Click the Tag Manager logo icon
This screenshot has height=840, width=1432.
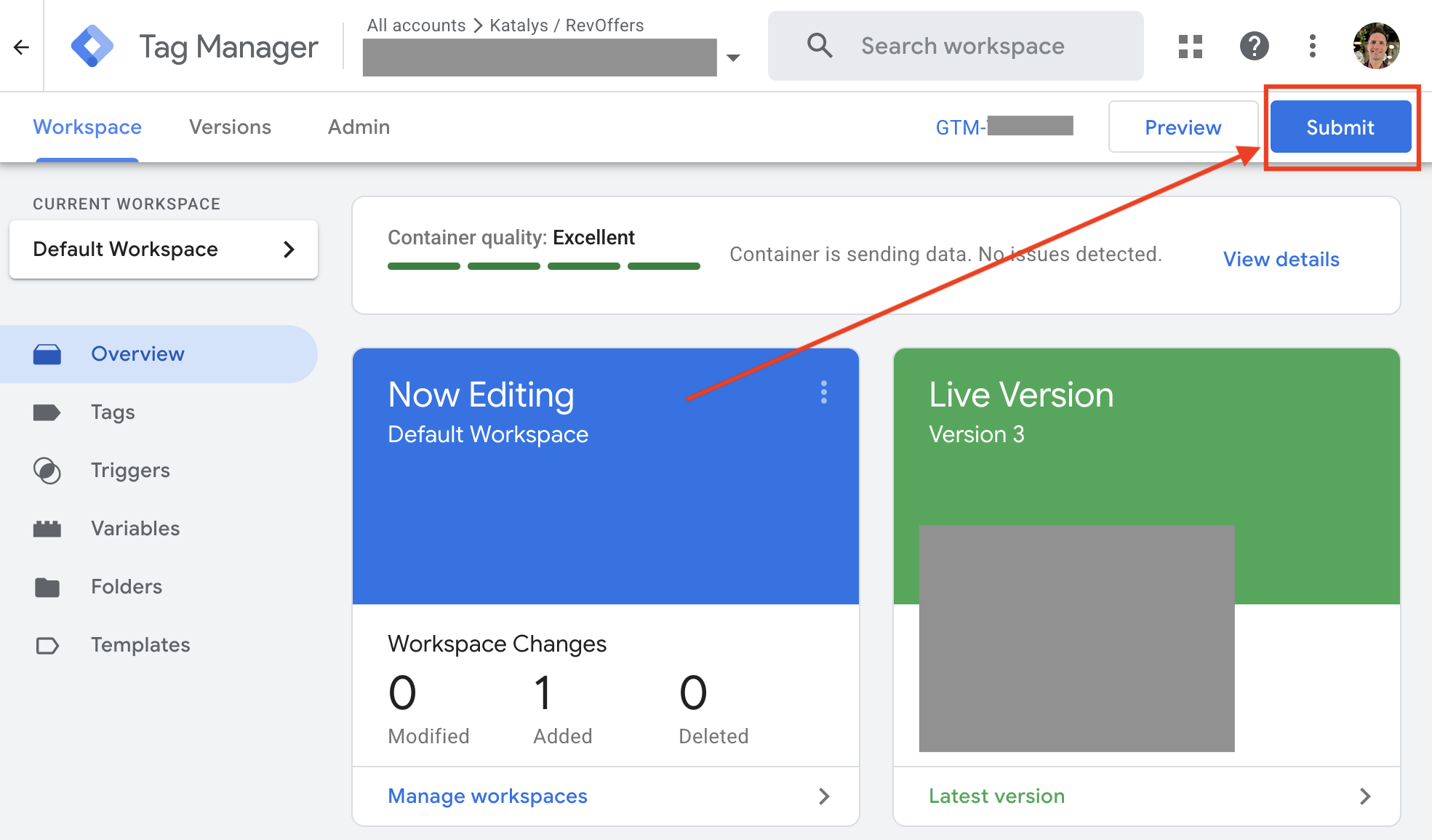pos(92,47)
